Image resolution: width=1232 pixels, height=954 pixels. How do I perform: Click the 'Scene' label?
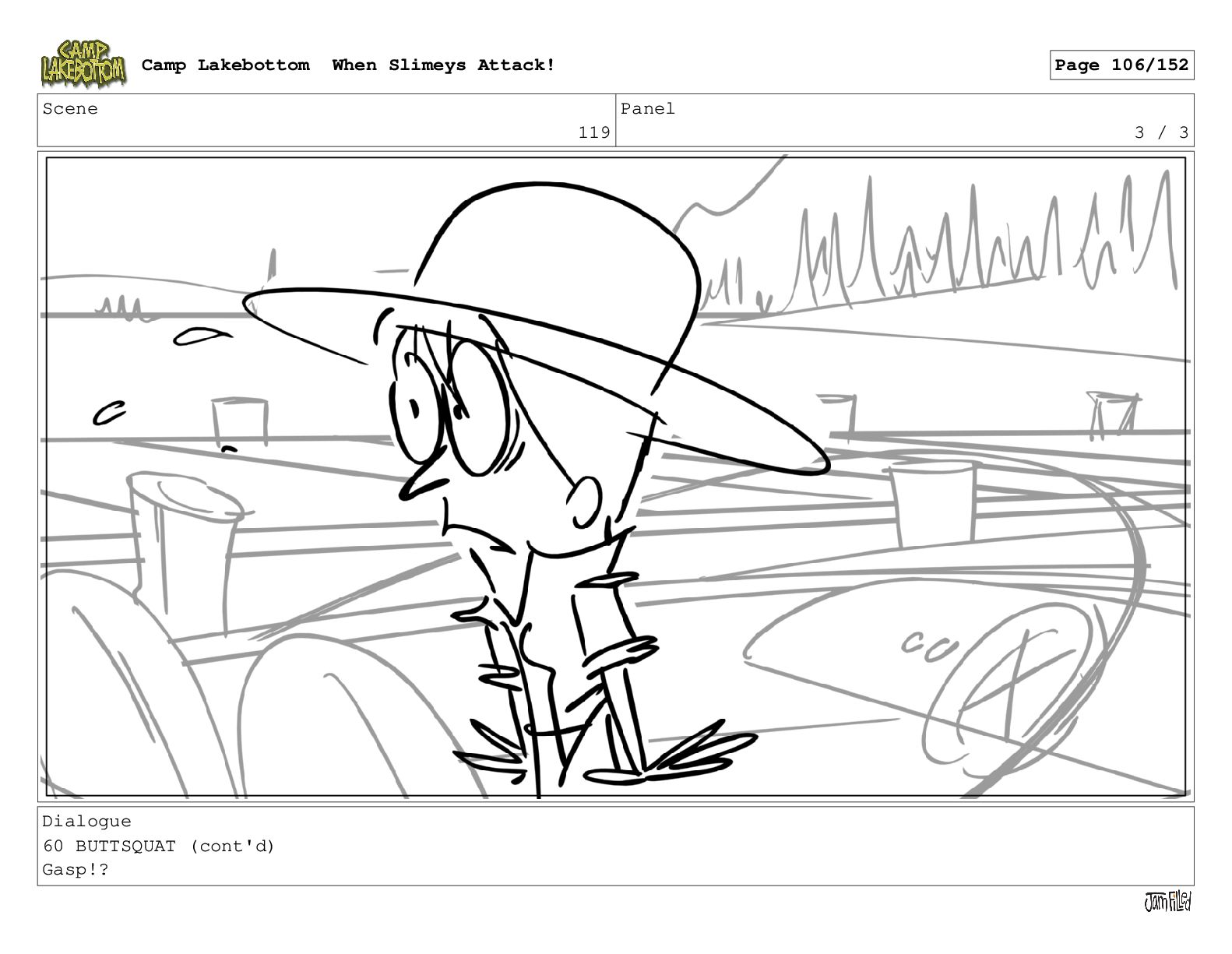tap(70, 109)
